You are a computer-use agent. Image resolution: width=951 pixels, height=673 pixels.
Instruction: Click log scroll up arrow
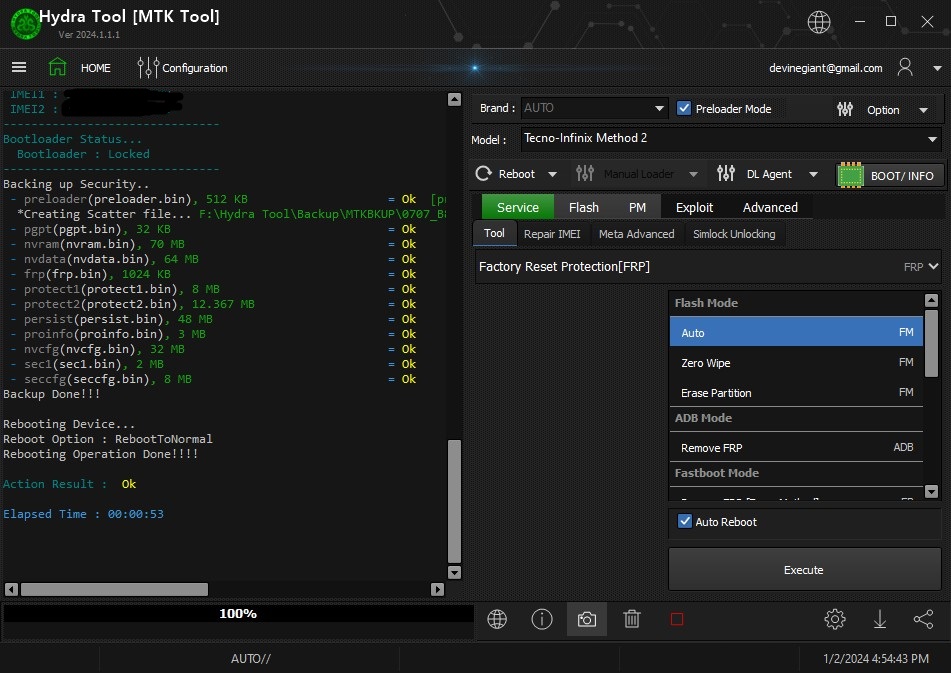point(454,99)
